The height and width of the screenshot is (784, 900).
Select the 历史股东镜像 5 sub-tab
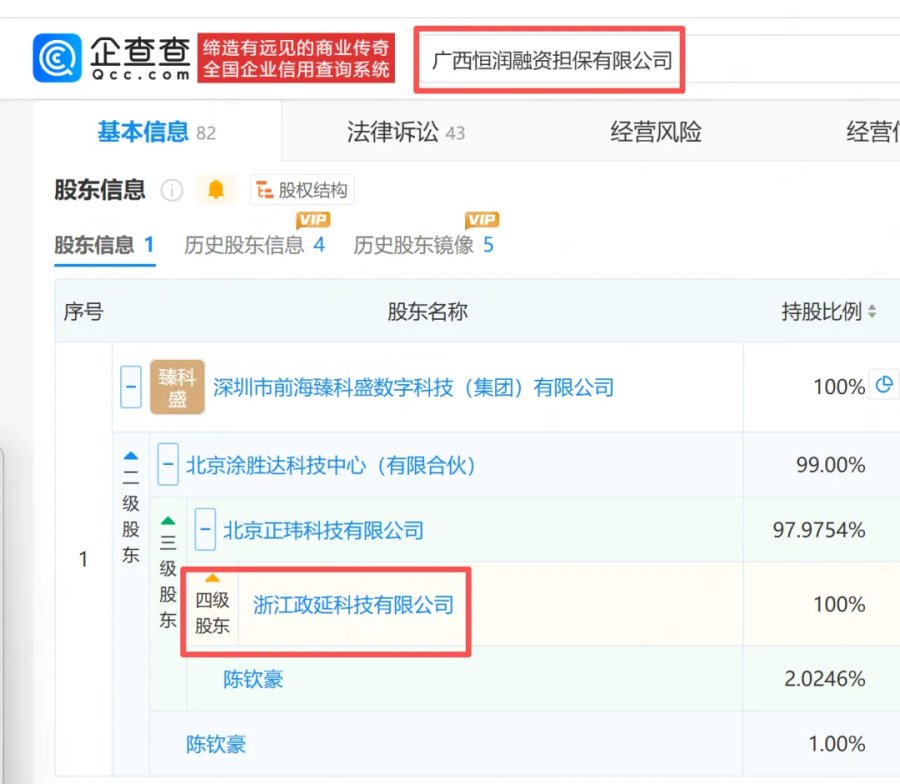pos(424,245)
